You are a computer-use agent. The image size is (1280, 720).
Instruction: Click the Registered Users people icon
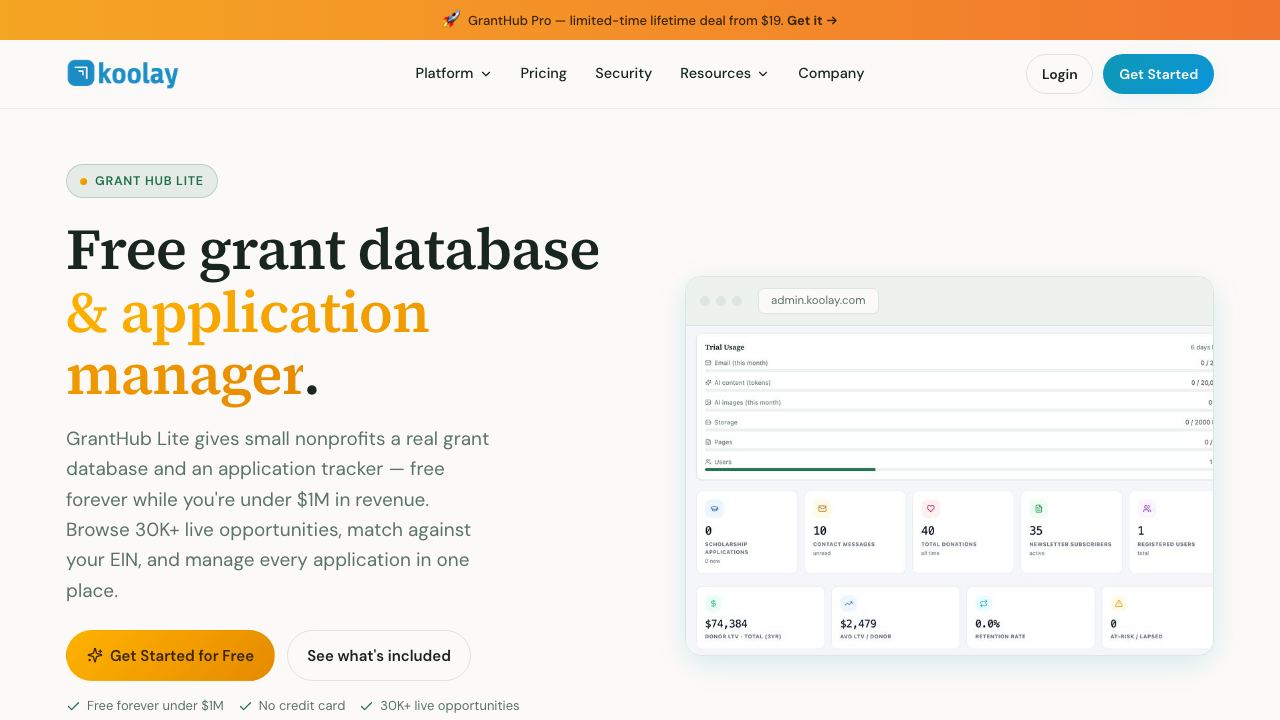pos(1146,508)
